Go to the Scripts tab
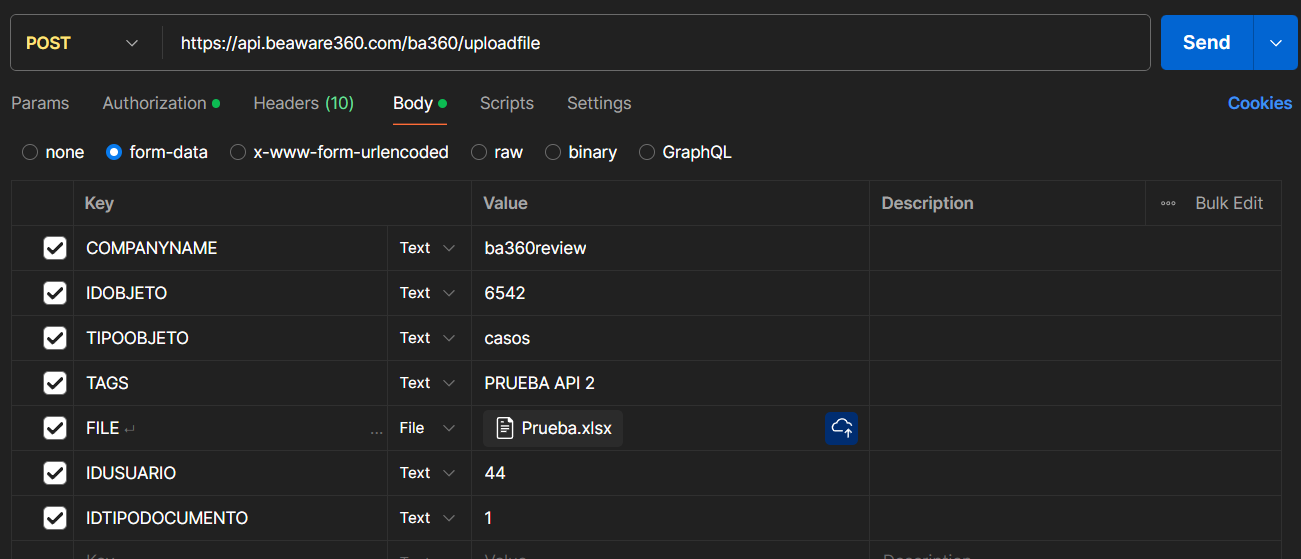 point(506,103)
